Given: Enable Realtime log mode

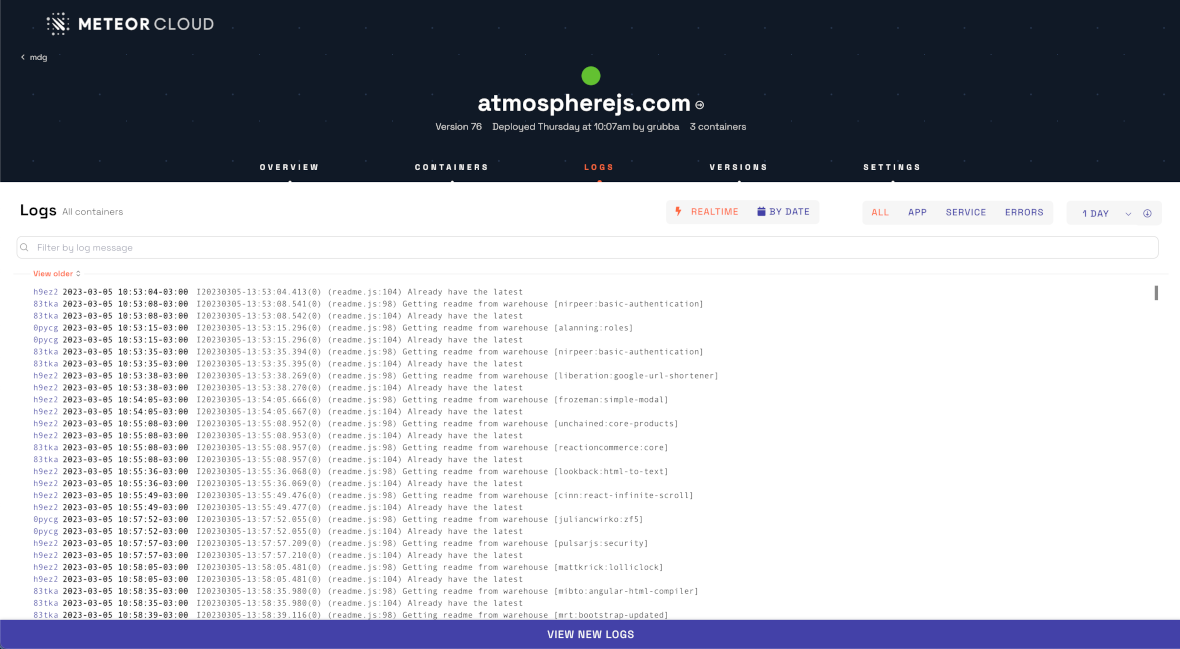Looking at the screenshot, I should 707,212.
